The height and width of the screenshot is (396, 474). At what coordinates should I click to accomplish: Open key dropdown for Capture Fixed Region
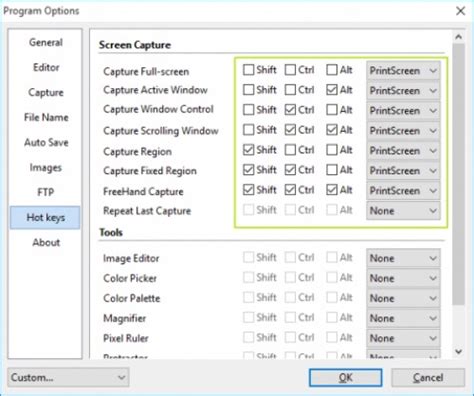[x=403, y=171]
